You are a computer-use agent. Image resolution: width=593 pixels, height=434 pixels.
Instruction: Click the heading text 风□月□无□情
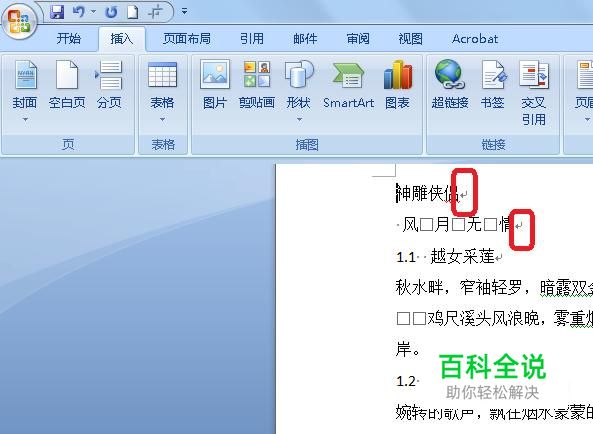(457, 225)
